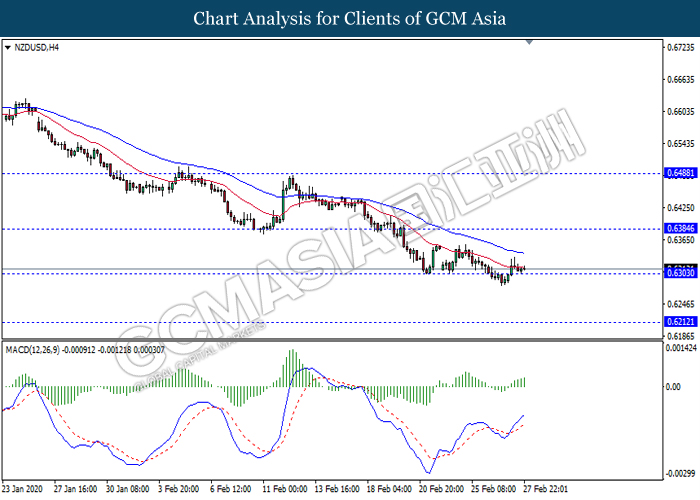This screenshot has width=700, height=500.
Task: Select the NZDUSD,H4 symbol label
Action: (37, 47)
